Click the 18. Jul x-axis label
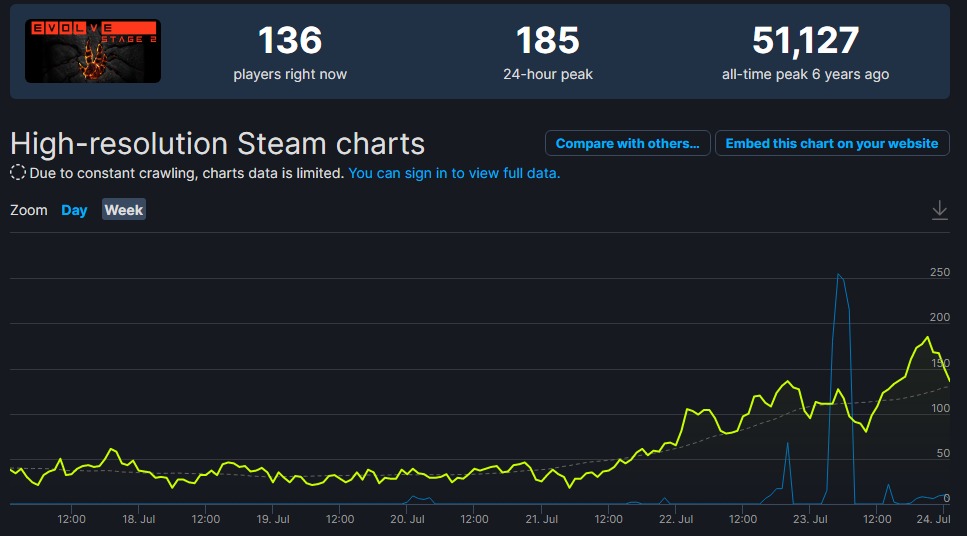The height and width of the screenshot is (536, 967). pyautogui.click(x=138, y=519)
